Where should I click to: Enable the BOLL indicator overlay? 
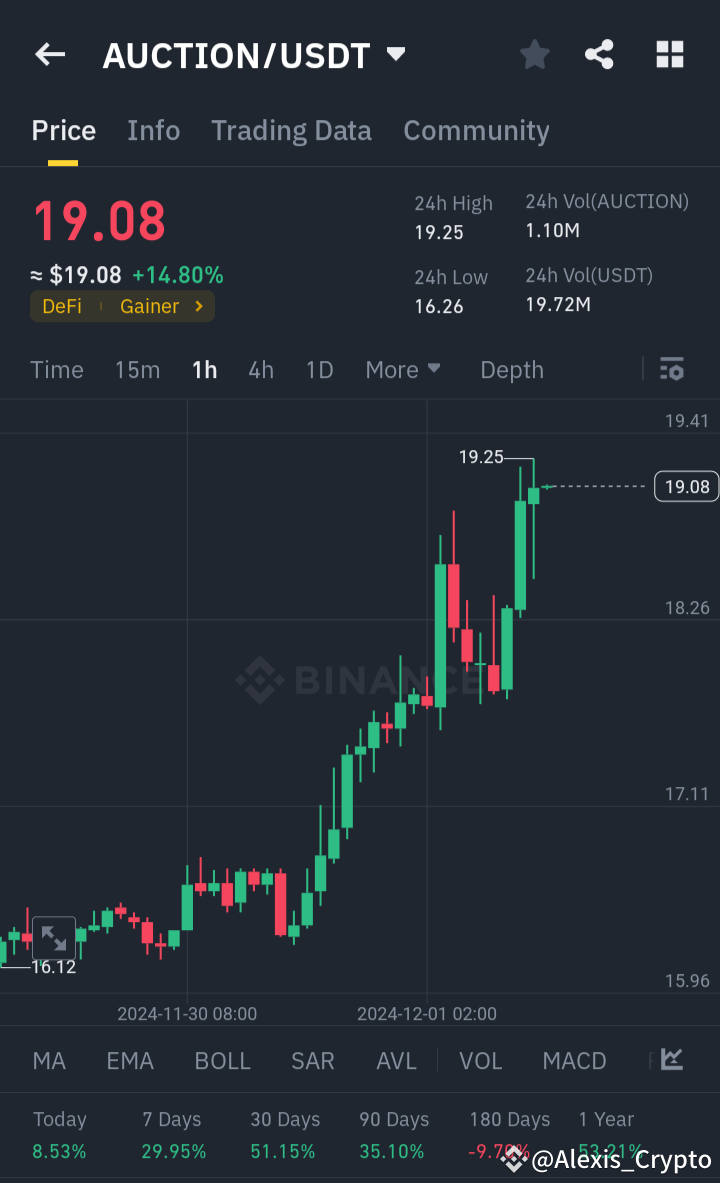[222, 1060]
